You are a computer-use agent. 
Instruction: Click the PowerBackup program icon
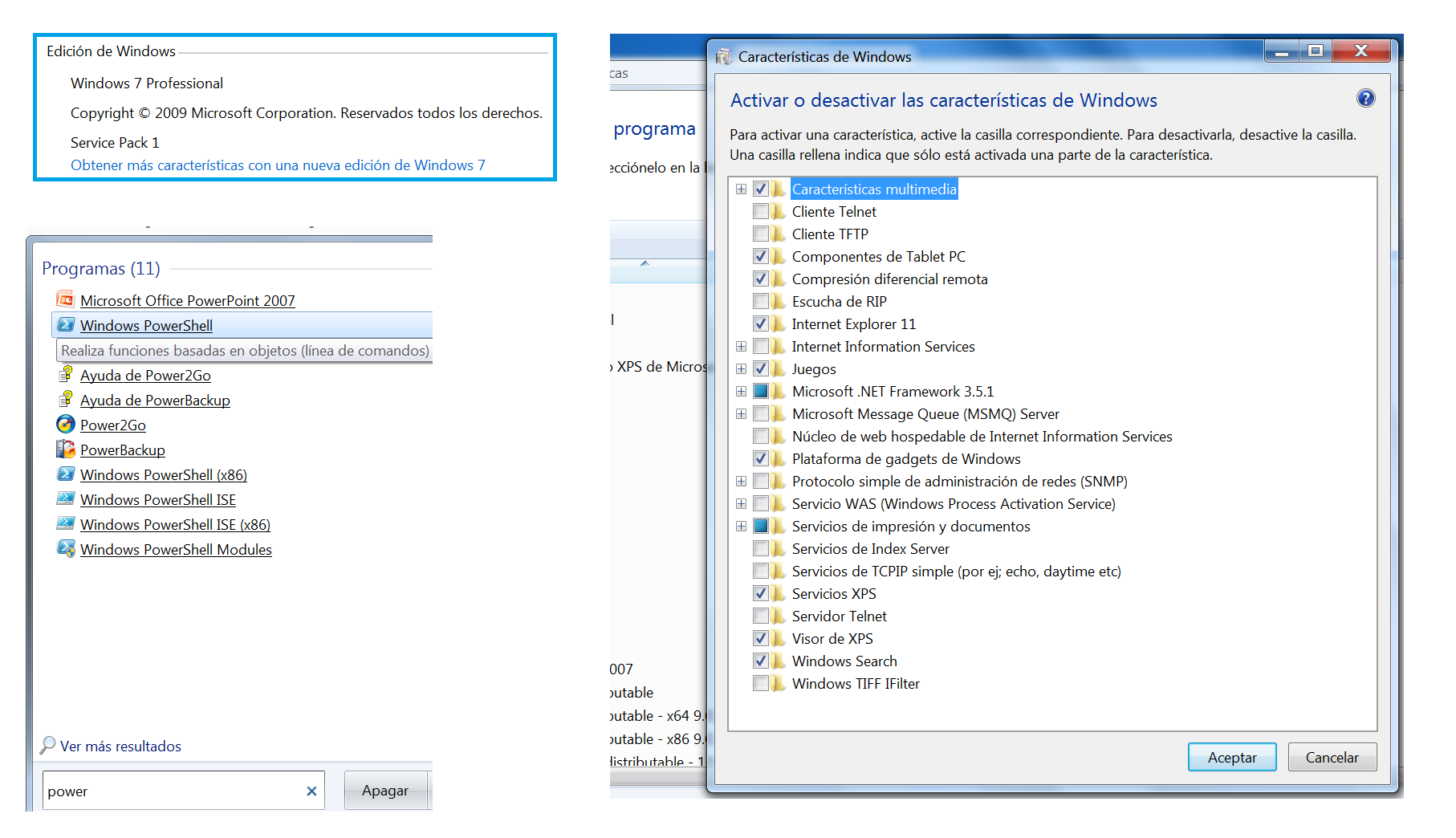coord(66,450)
